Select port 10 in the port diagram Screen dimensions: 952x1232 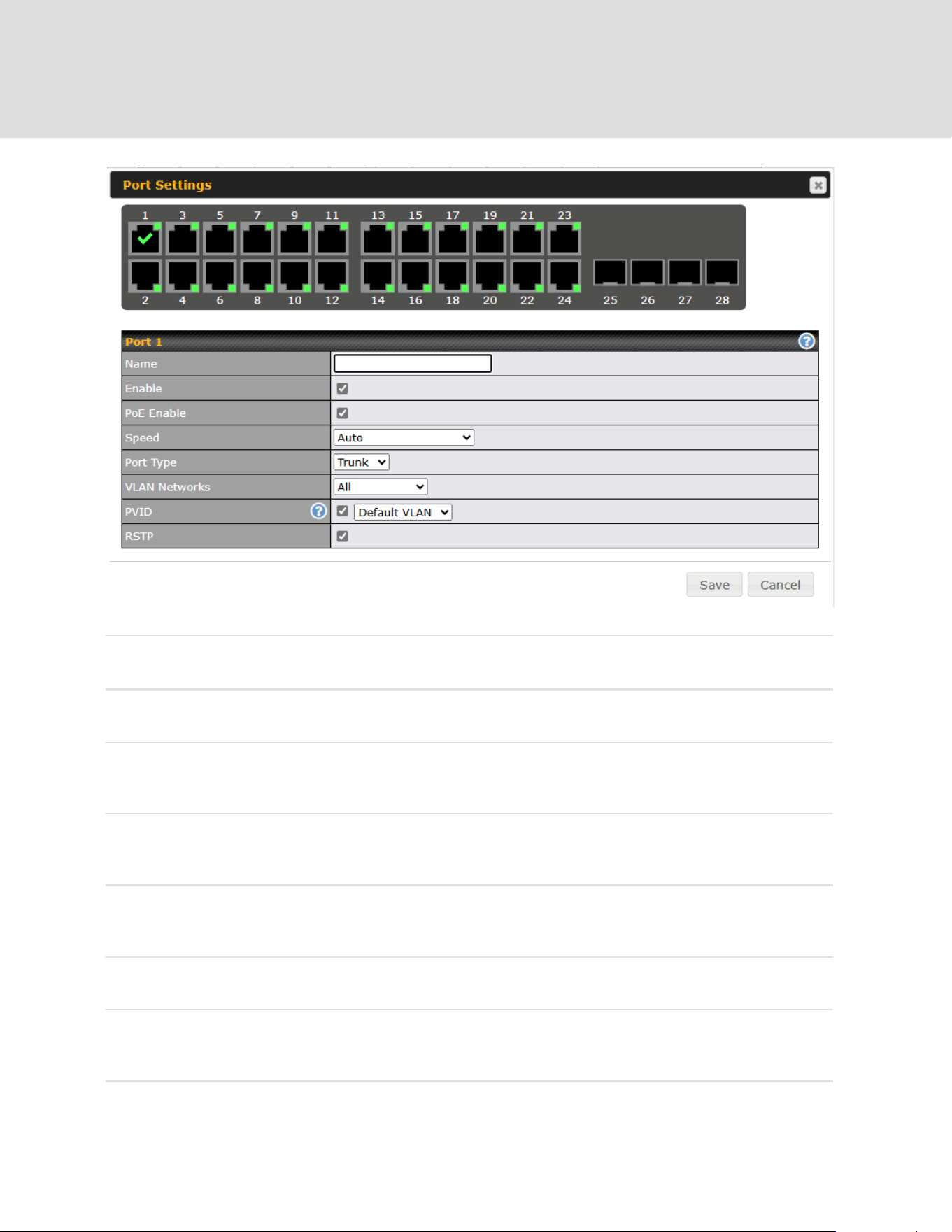pyautogui.click(x=294, y=276)
